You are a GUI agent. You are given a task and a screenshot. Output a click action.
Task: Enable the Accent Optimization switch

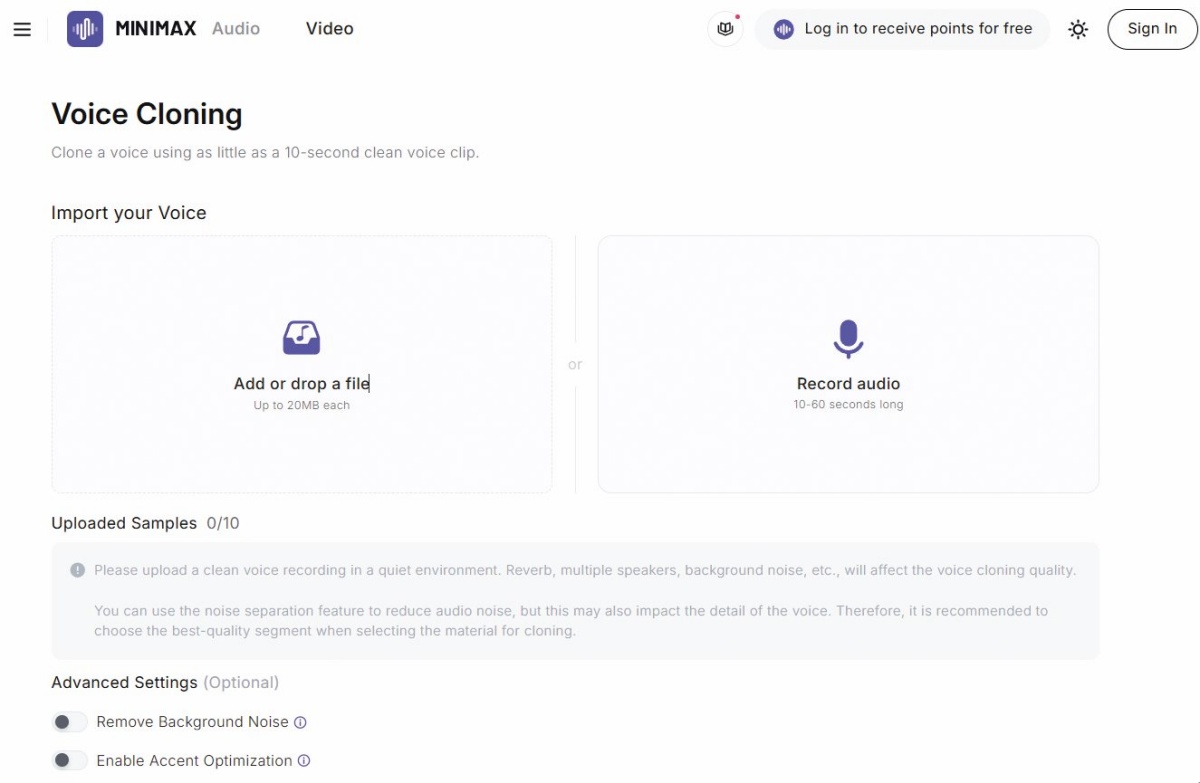[x=70, y=761]
